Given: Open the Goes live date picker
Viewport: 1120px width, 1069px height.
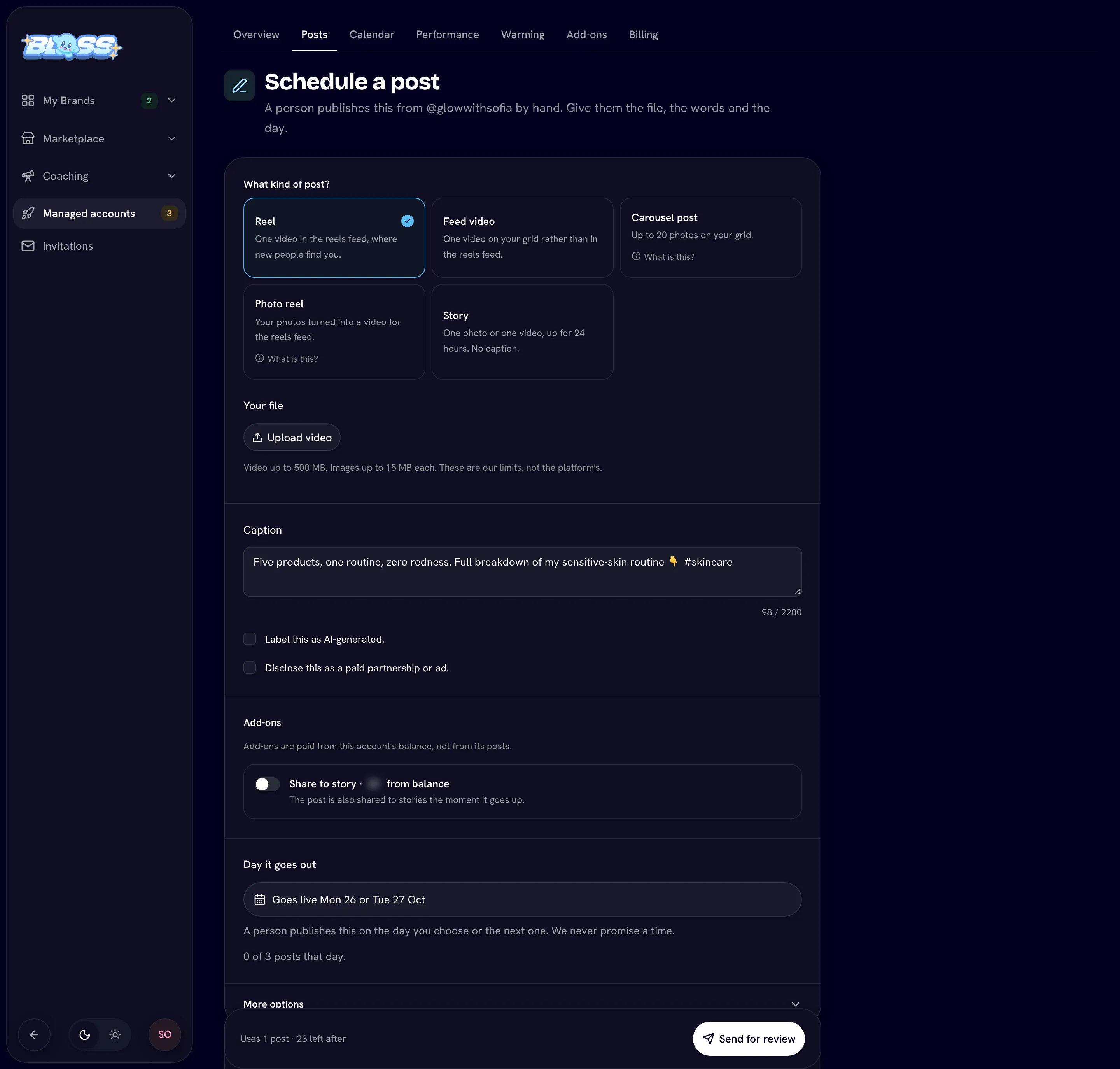Looking at the screenshot, I should 522,900.
